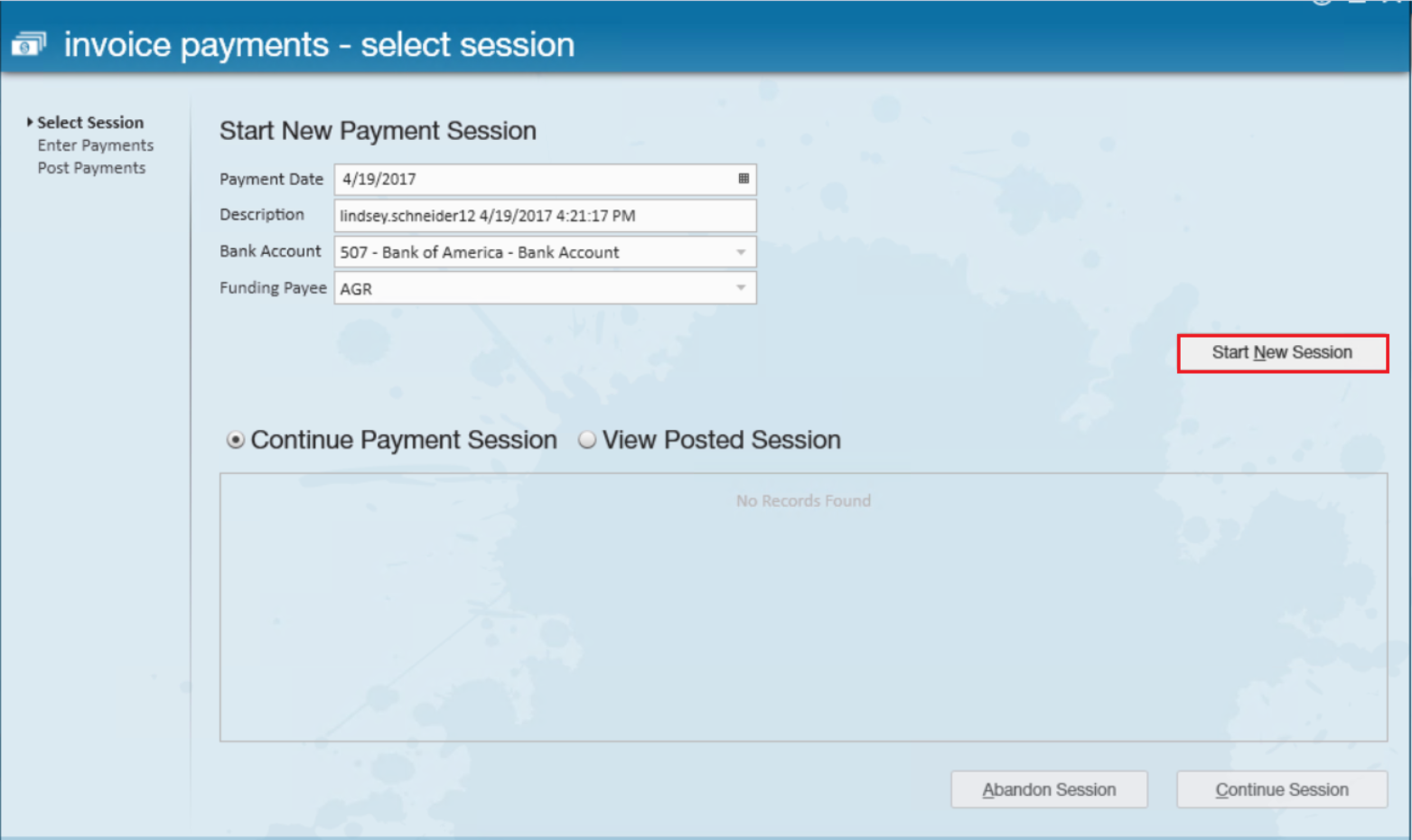Select the Continue Payment Session radio button
Screen dimensions: 1412x840
pyautogui.click(x=236, y=440)
